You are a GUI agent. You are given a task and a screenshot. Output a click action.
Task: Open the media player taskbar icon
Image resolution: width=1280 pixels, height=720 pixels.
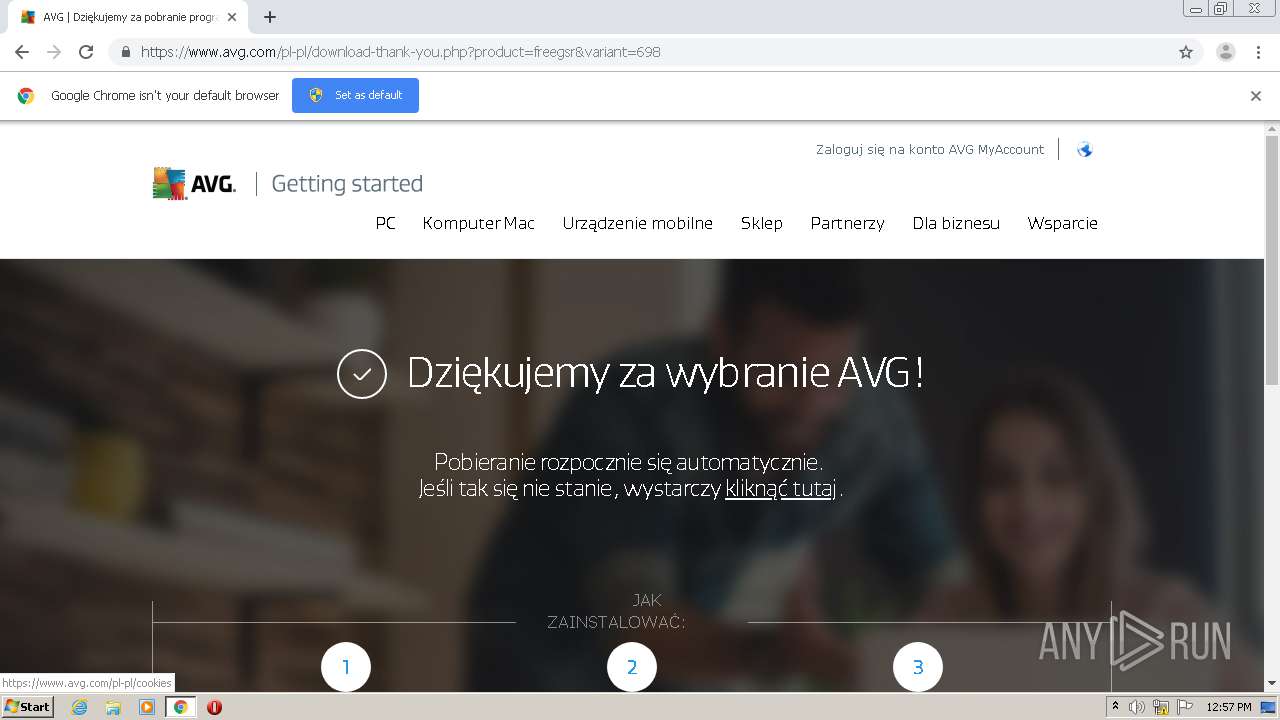[x=147, y=707]
